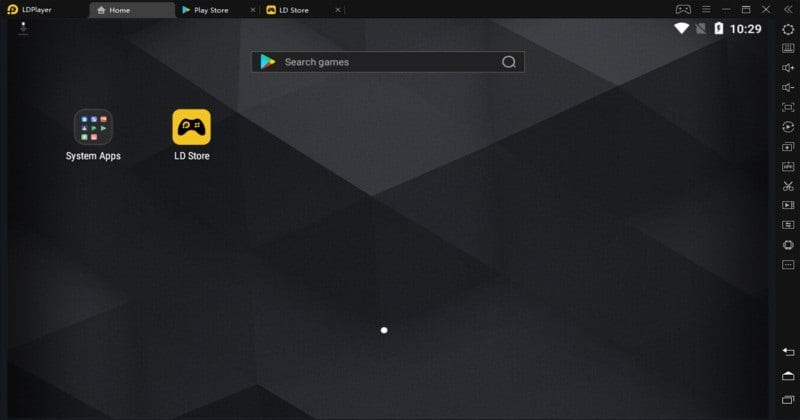Screen dimensions: 800x420
Task: Open the operation recorder/synchronizer icon
Action: pos(788,127)
